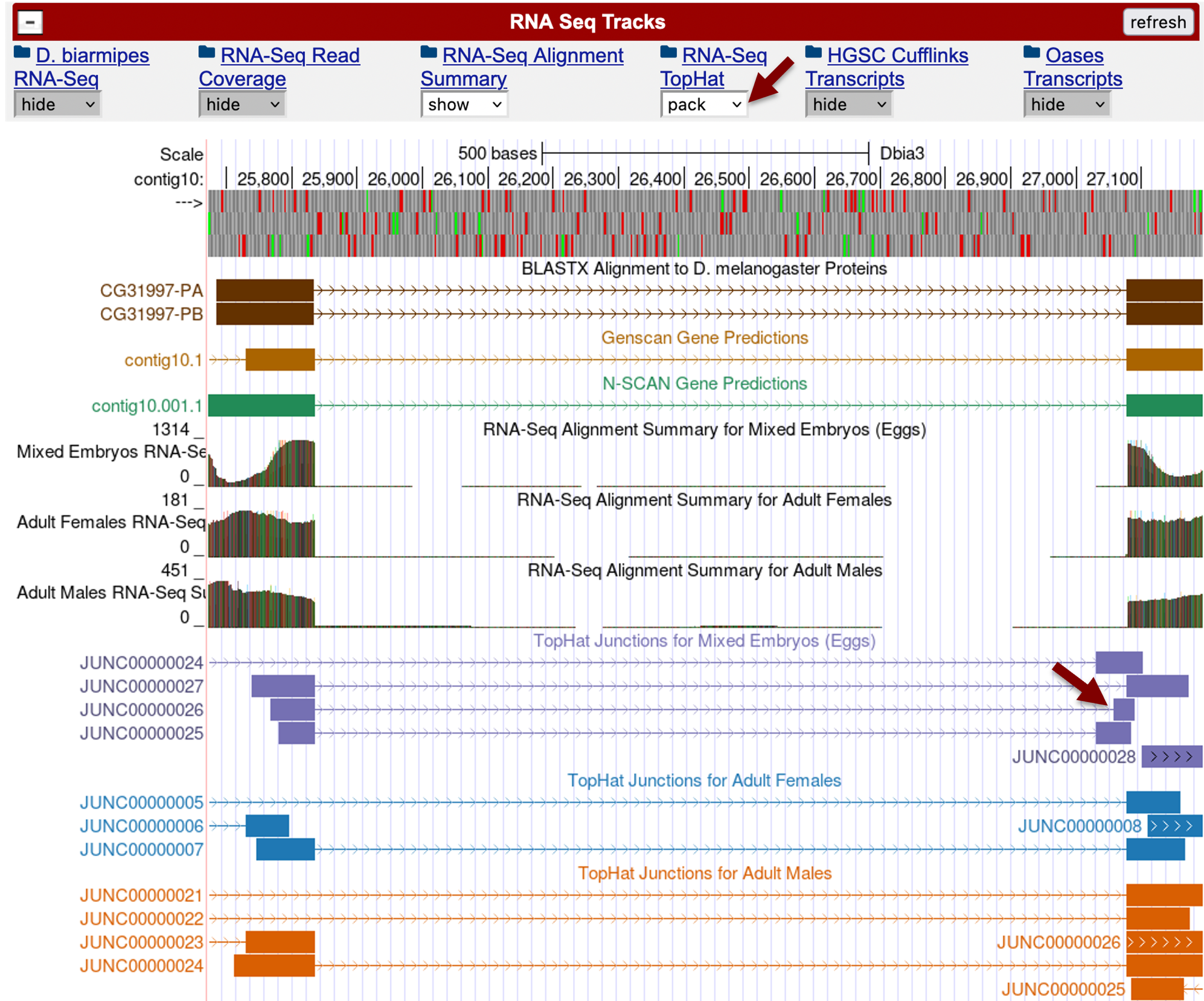1204x1001 pixels.
Task: Click the RNA-Seq Alignment Summary for Adult Males title
Action: [705, 570]
